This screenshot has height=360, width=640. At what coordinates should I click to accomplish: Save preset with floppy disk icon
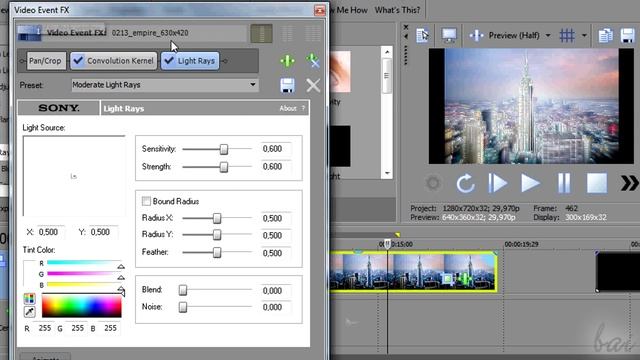pos(287,85)
